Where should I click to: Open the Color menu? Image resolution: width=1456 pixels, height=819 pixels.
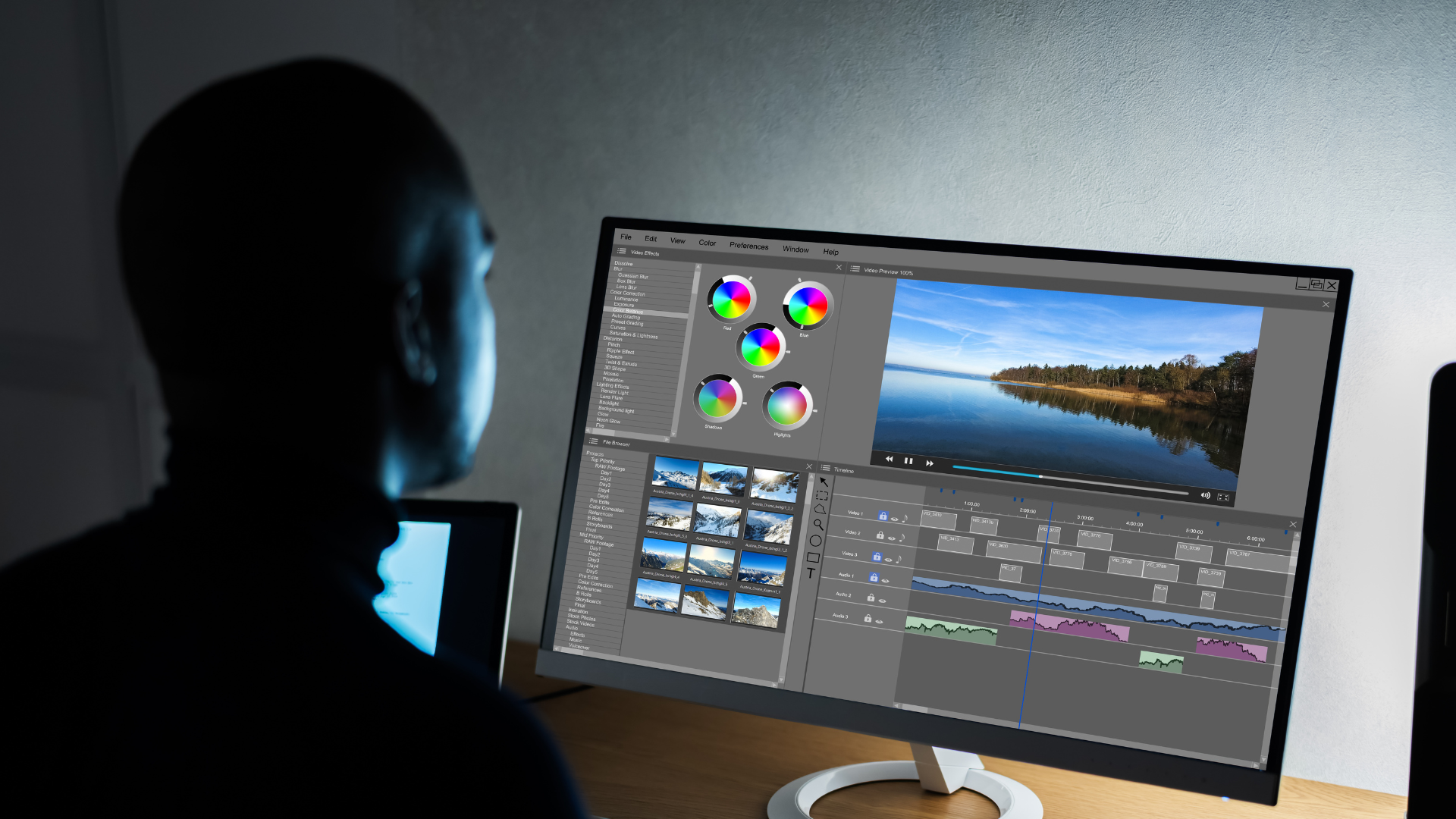pos(707,243)
